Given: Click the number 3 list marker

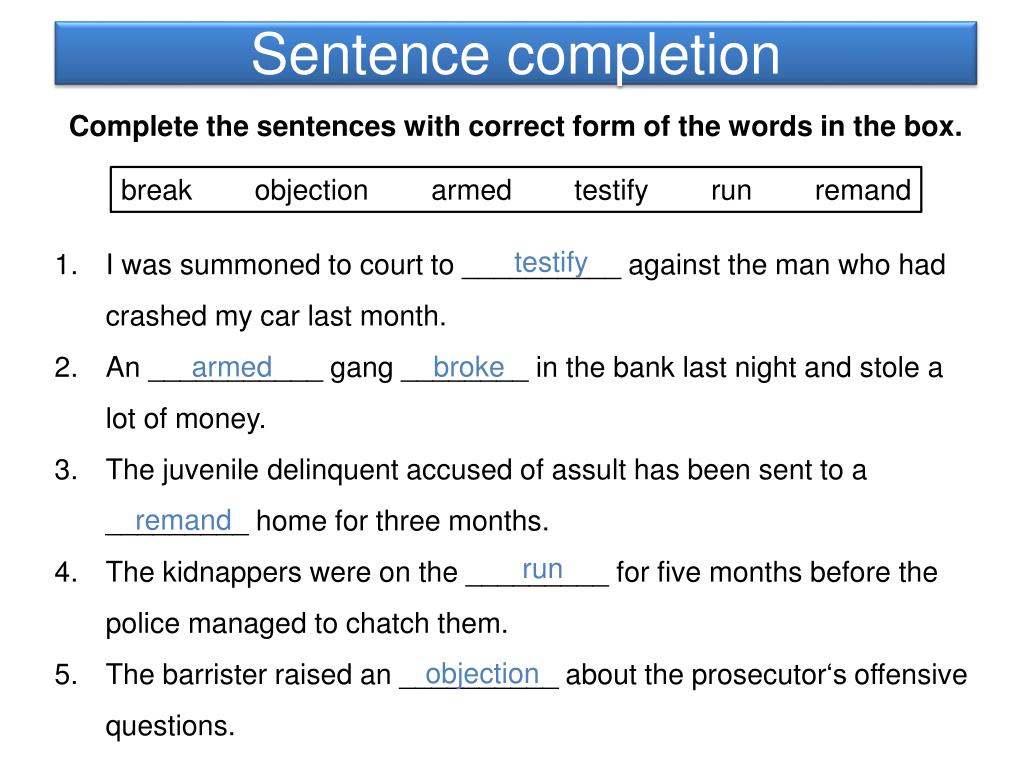Looking at the screenshot, I should pyautogui.click(x=66, y=470).
